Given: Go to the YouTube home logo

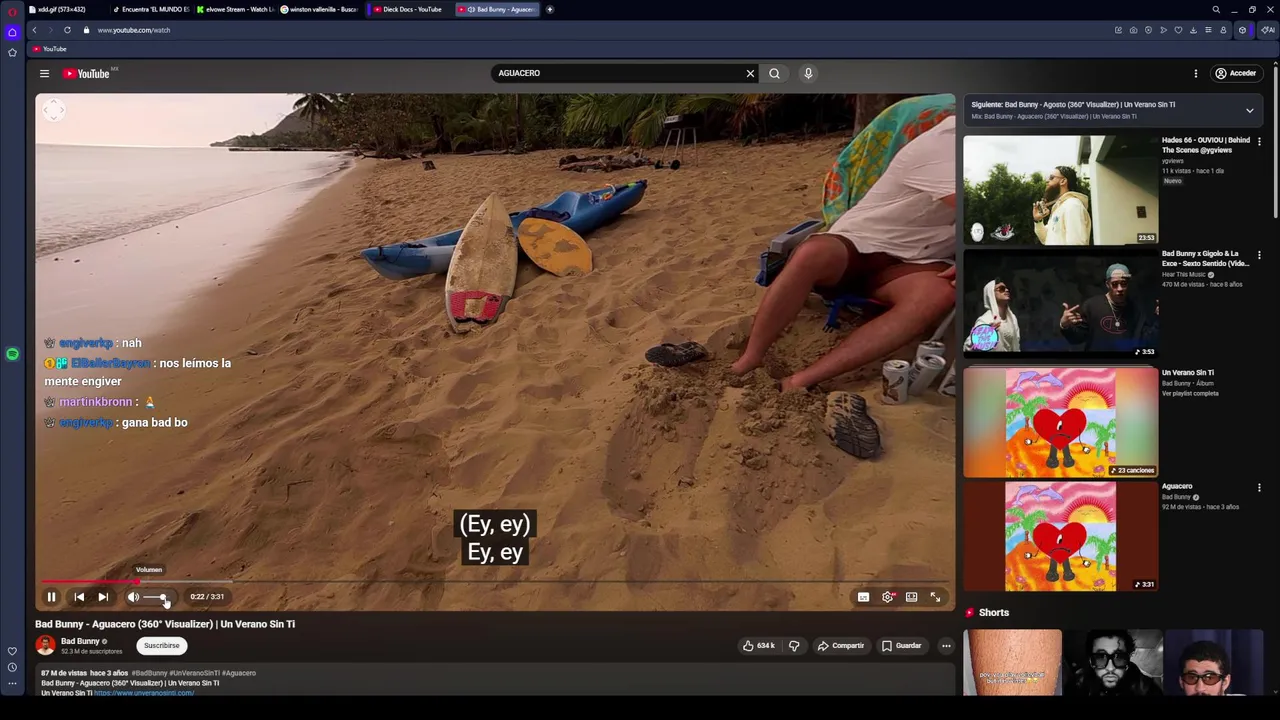Looking at the screenshot, I should click(87, 73).
